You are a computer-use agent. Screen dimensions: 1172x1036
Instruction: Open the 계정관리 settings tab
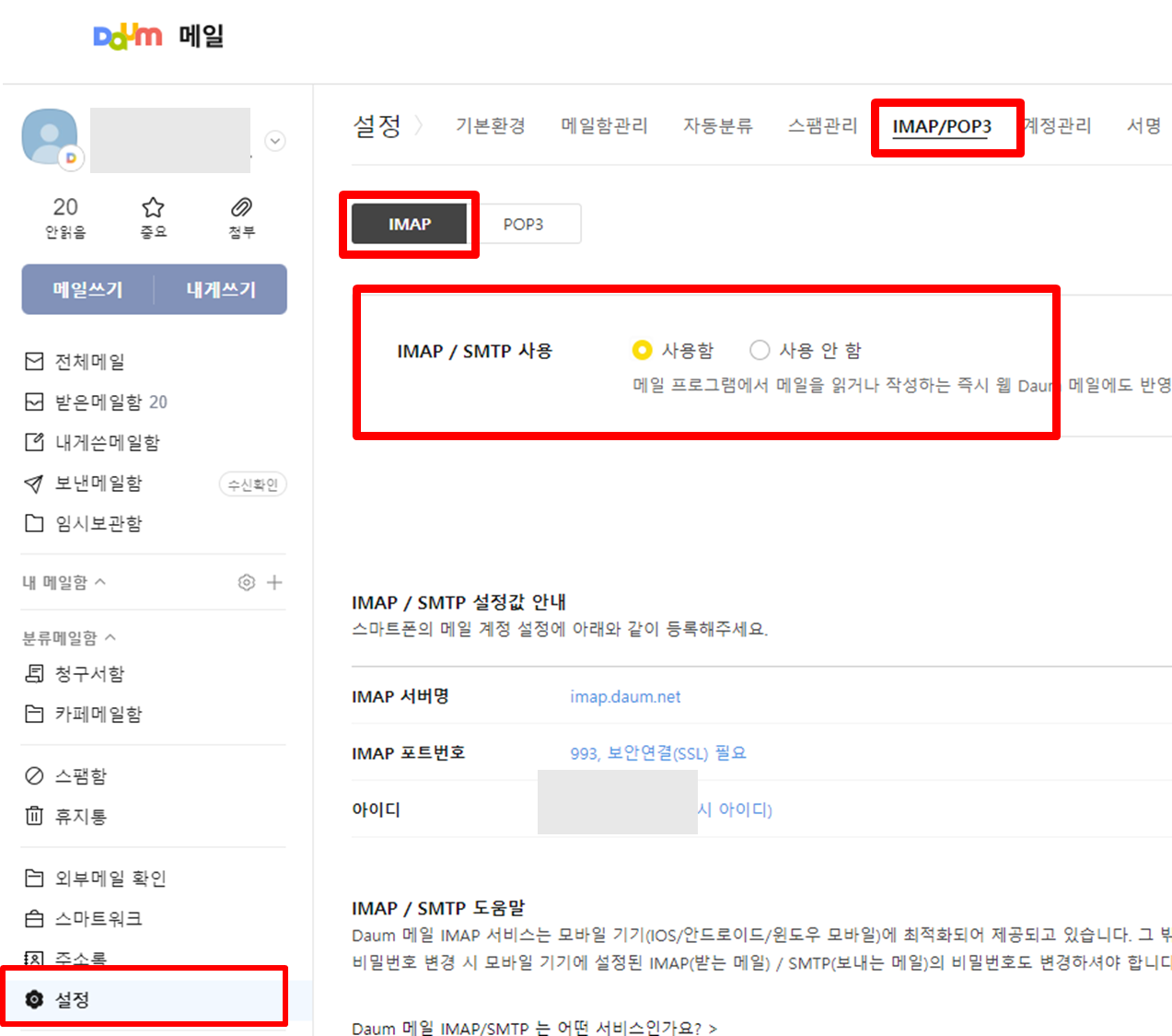(1057, 126)
